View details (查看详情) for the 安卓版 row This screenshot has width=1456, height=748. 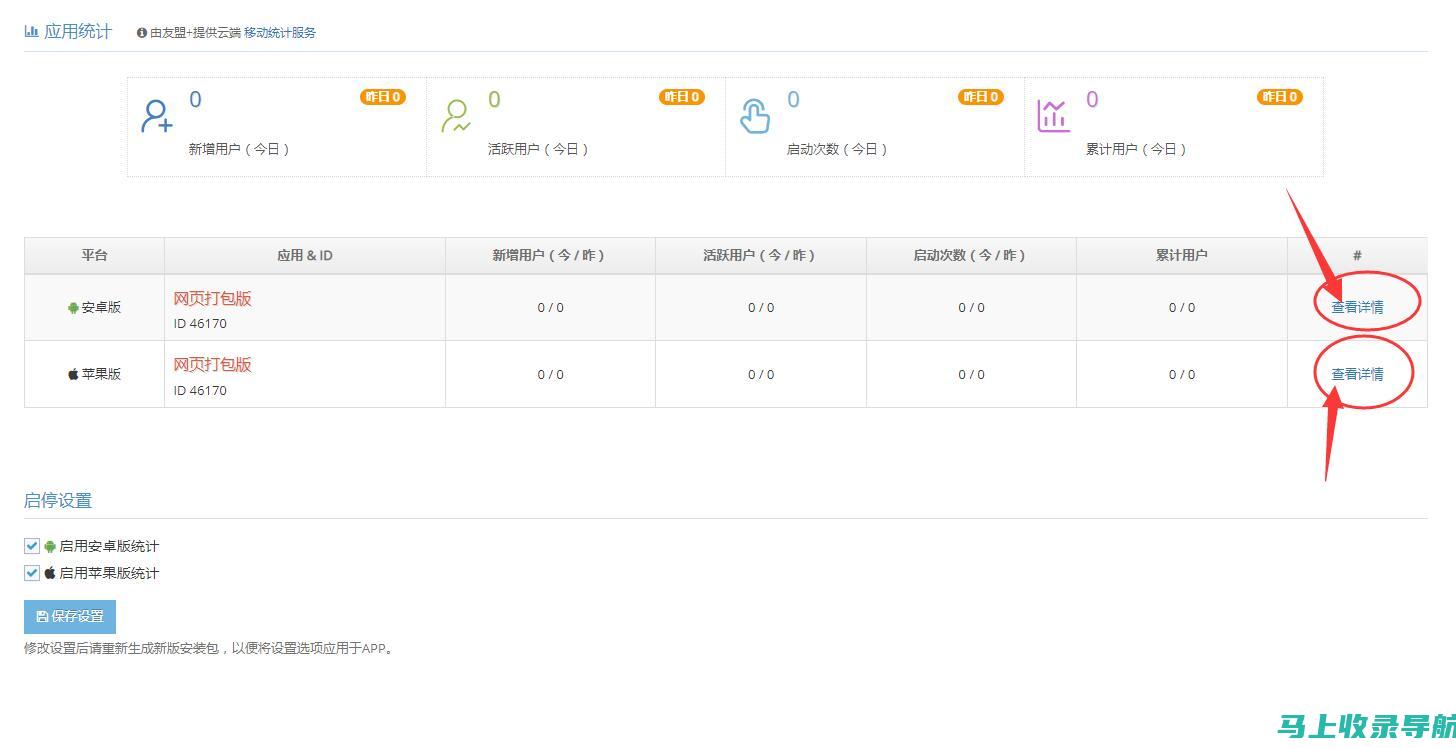(x=1357, y=307)
